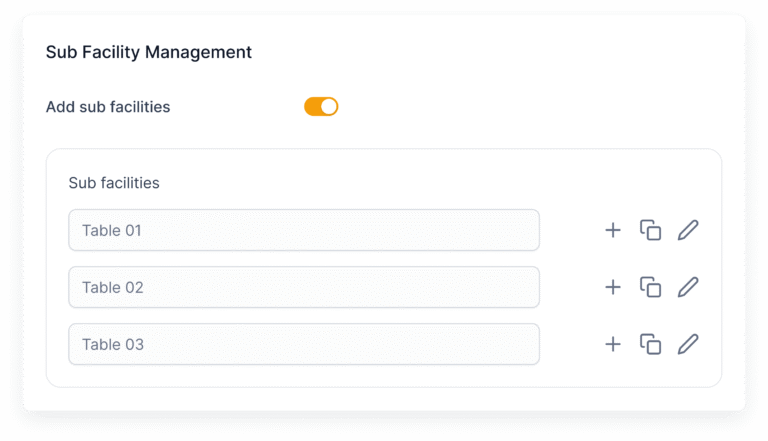Focus the Table 01 input field
The width and height of the screenshot is (768, 441).
point(304,231)
